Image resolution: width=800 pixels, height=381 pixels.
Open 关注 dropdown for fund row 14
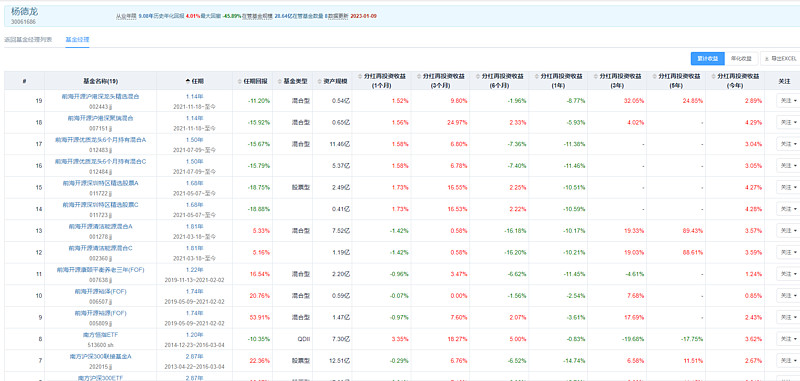coord(788,209)
